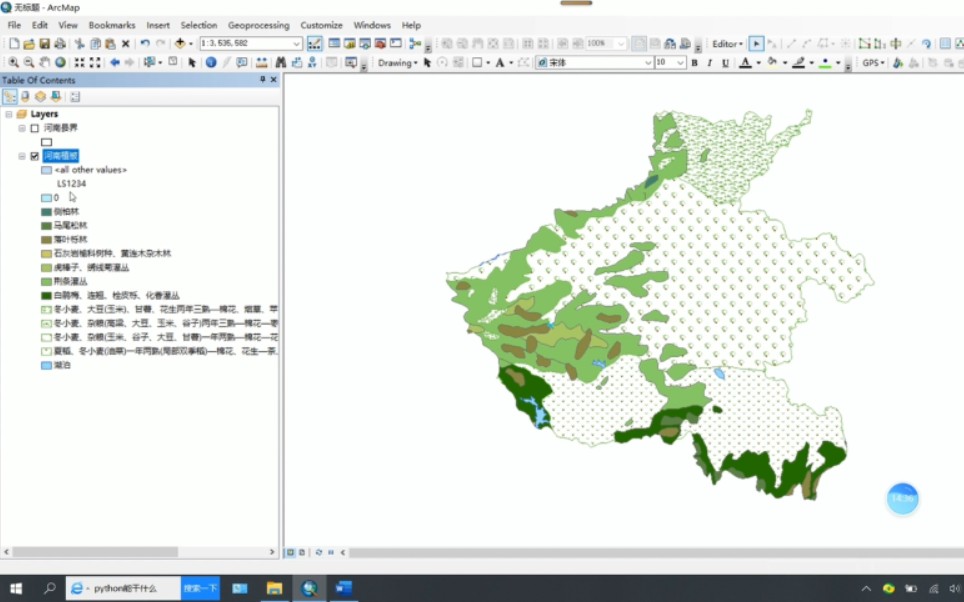The image size is (964, 602).
Task: Open the GPS dropdown menu
Action: pos(873,63)
